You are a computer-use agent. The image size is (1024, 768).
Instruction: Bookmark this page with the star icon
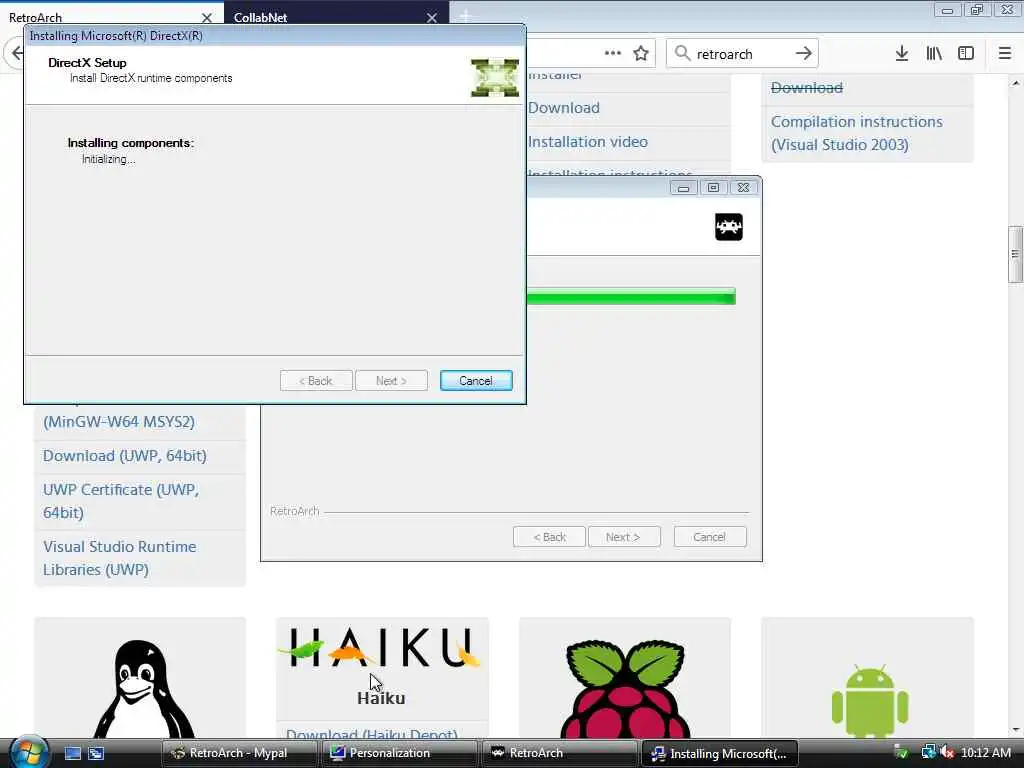pyautogui.click(x=641, y=54)
